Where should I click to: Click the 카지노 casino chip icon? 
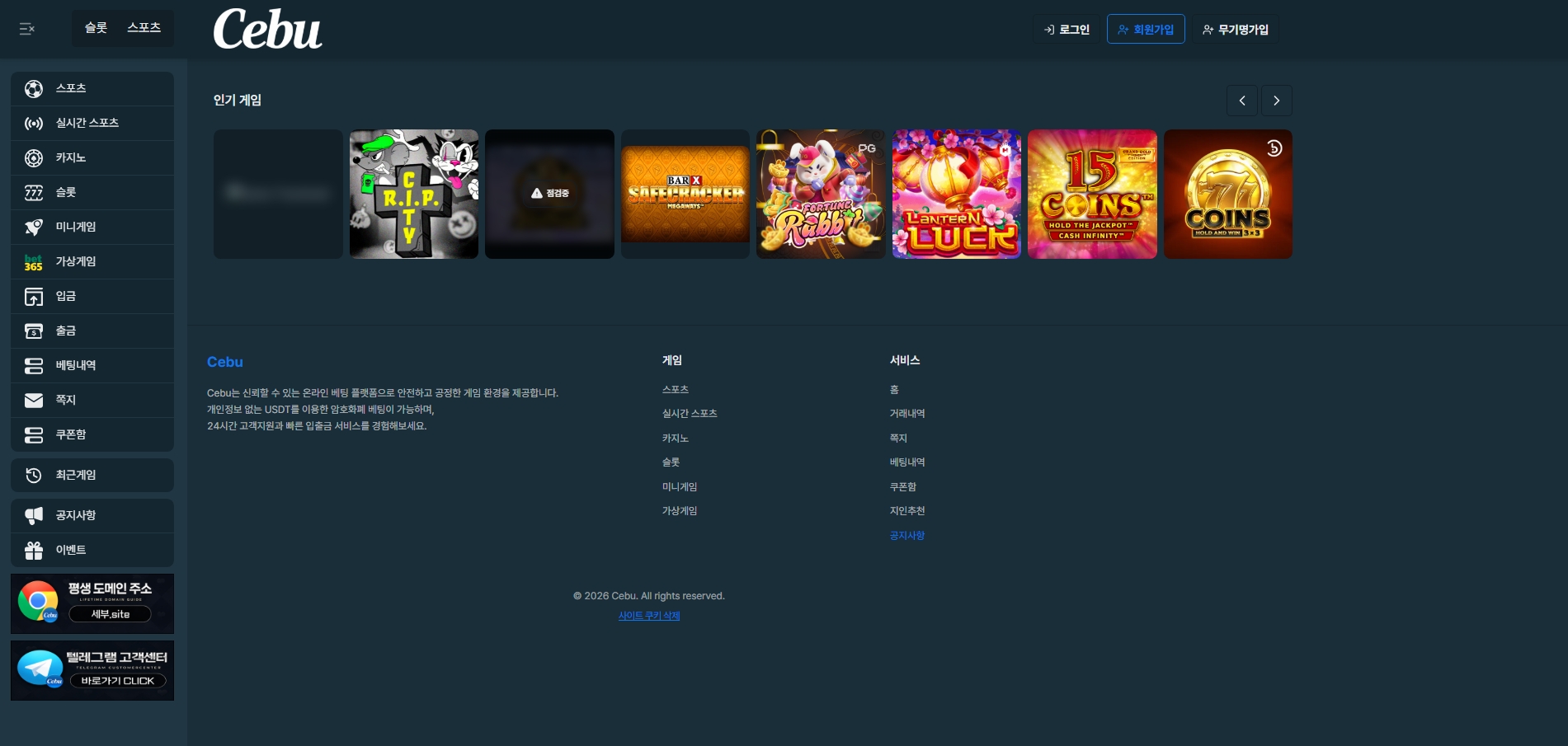[34, 157]
